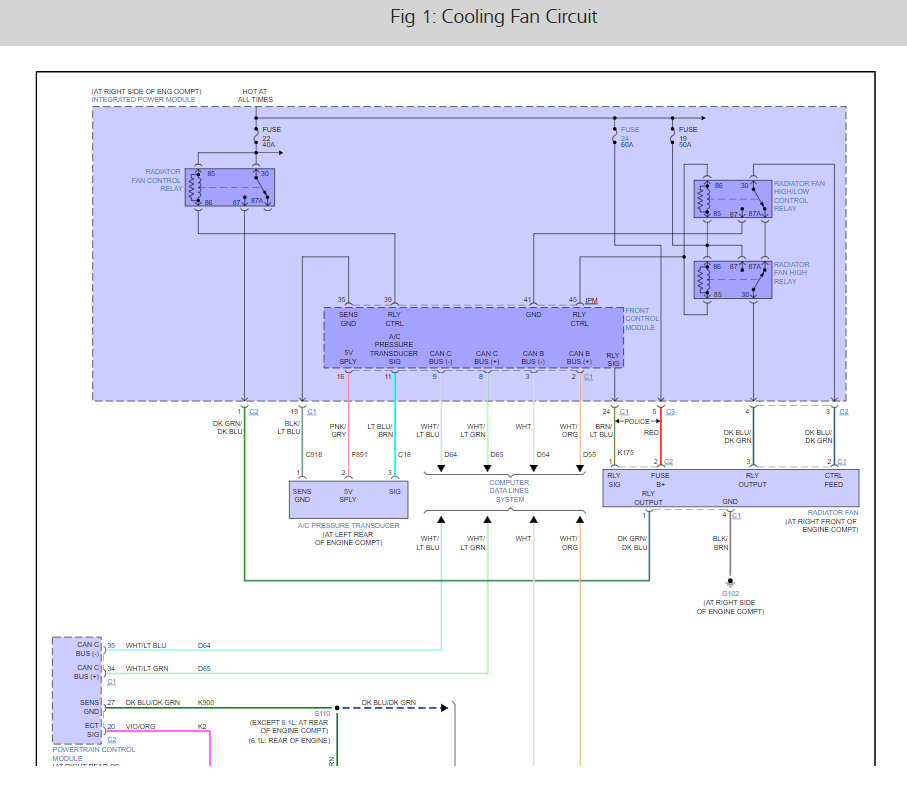Click the POLICE option label
Image resolution: width=907 pixels, height=788 pixels.
click(637, 421)
